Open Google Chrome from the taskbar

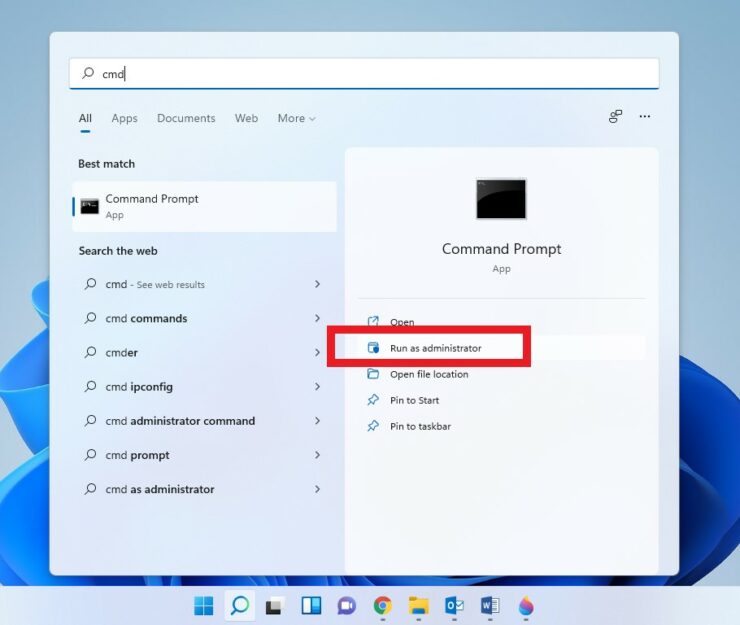tap(383, 606)
